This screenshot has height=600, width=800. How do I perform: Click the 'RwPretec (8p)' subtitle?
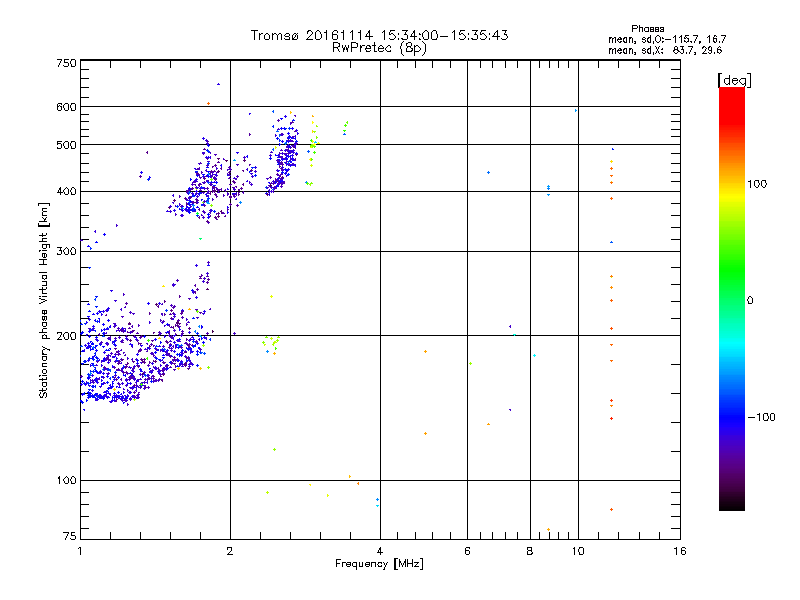379,48
